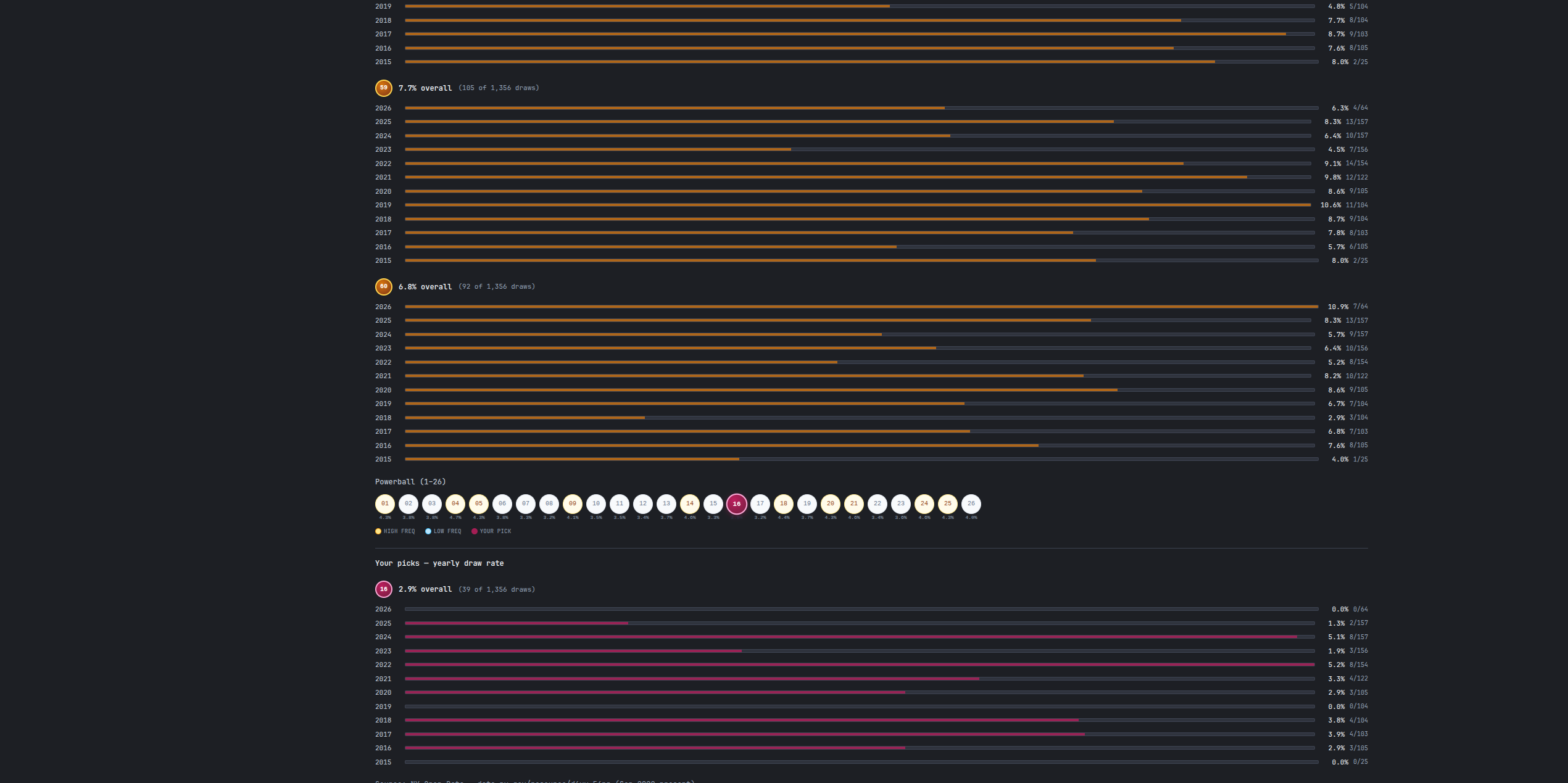The width and height of the screenshot is (1568, 783).
Task: Select Powerball number 23
Action: pos(901,503)
